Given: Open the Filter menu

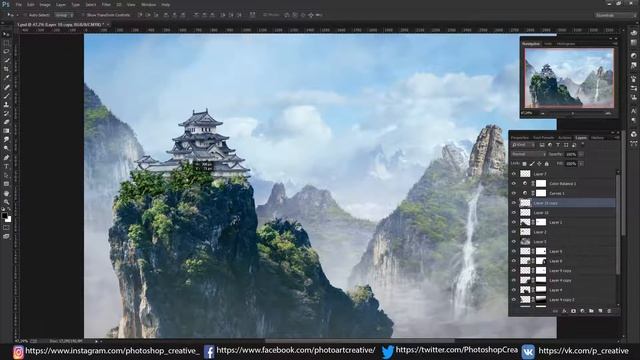Looking at the screenshot, I should tap(106, 4).
